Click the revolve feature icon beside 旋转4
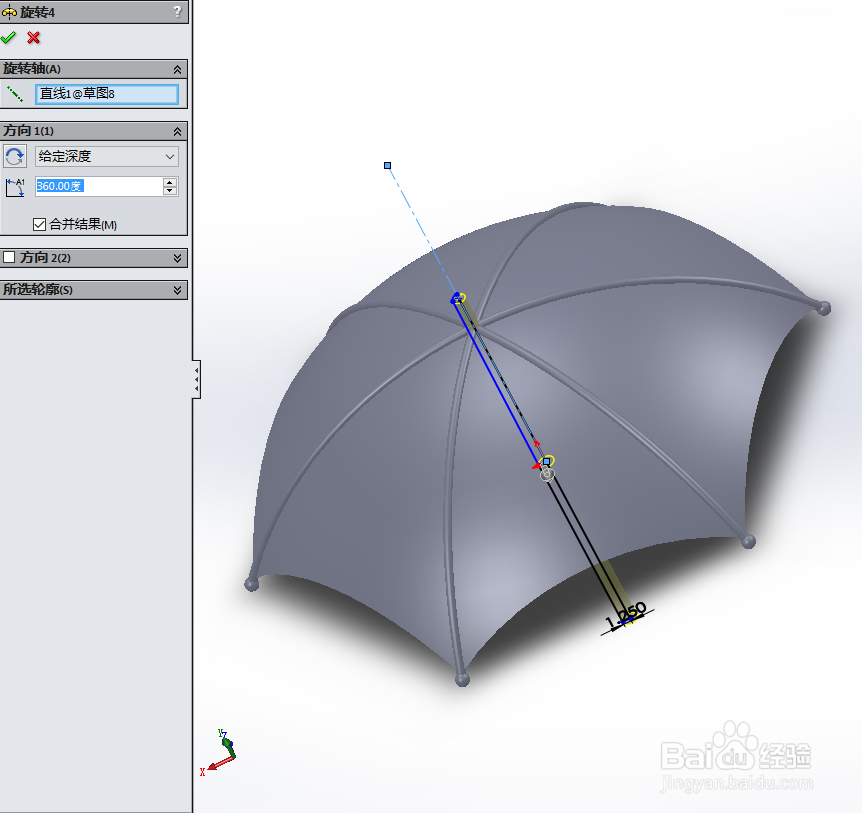 (x=9, y=12)
